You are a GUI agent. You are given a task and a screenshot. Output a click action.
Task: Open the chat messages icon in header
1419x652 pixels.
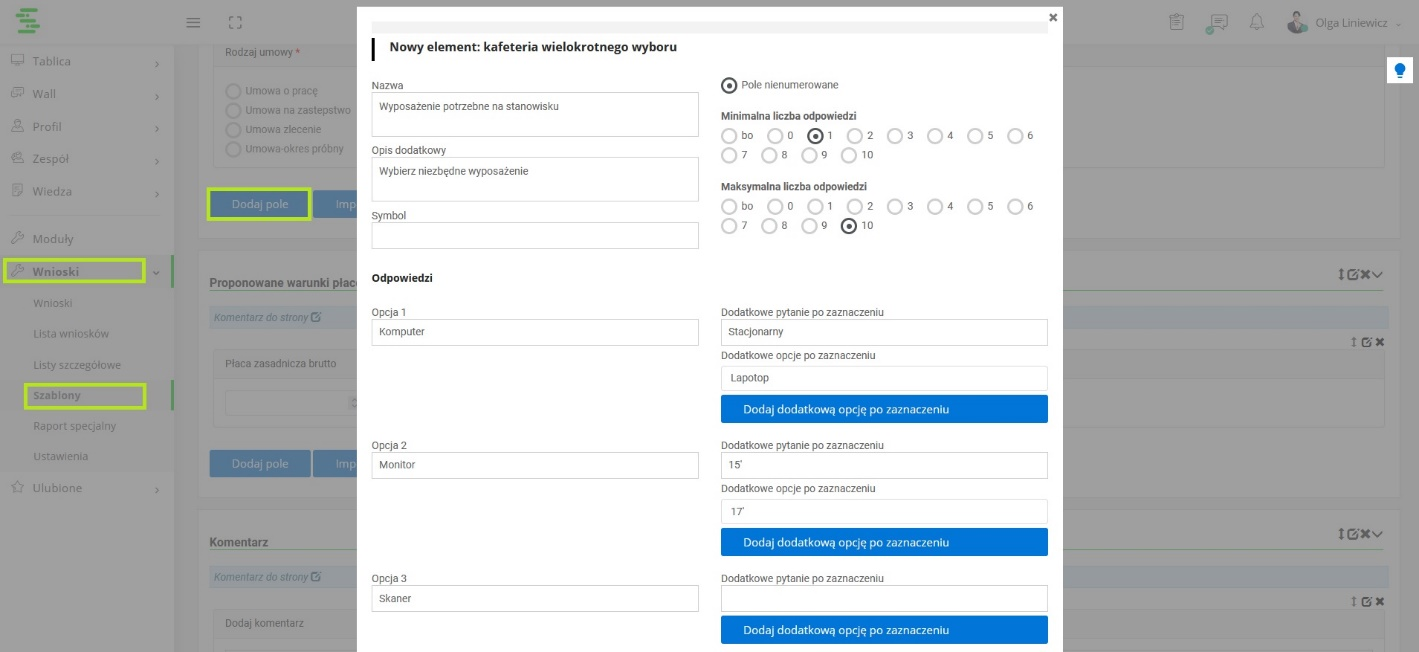click(1217, 23)
